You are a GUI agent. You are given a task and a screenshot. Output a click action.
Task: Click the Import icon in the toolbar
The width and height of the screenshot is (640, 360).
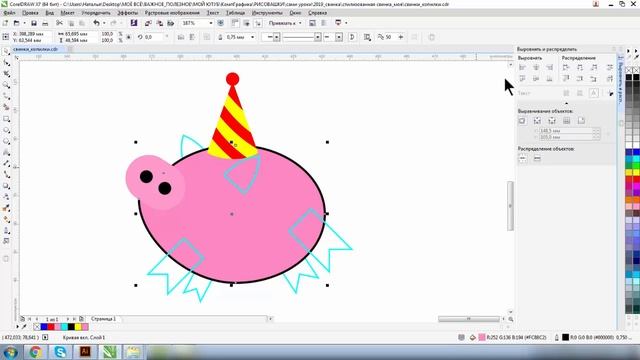148,23
